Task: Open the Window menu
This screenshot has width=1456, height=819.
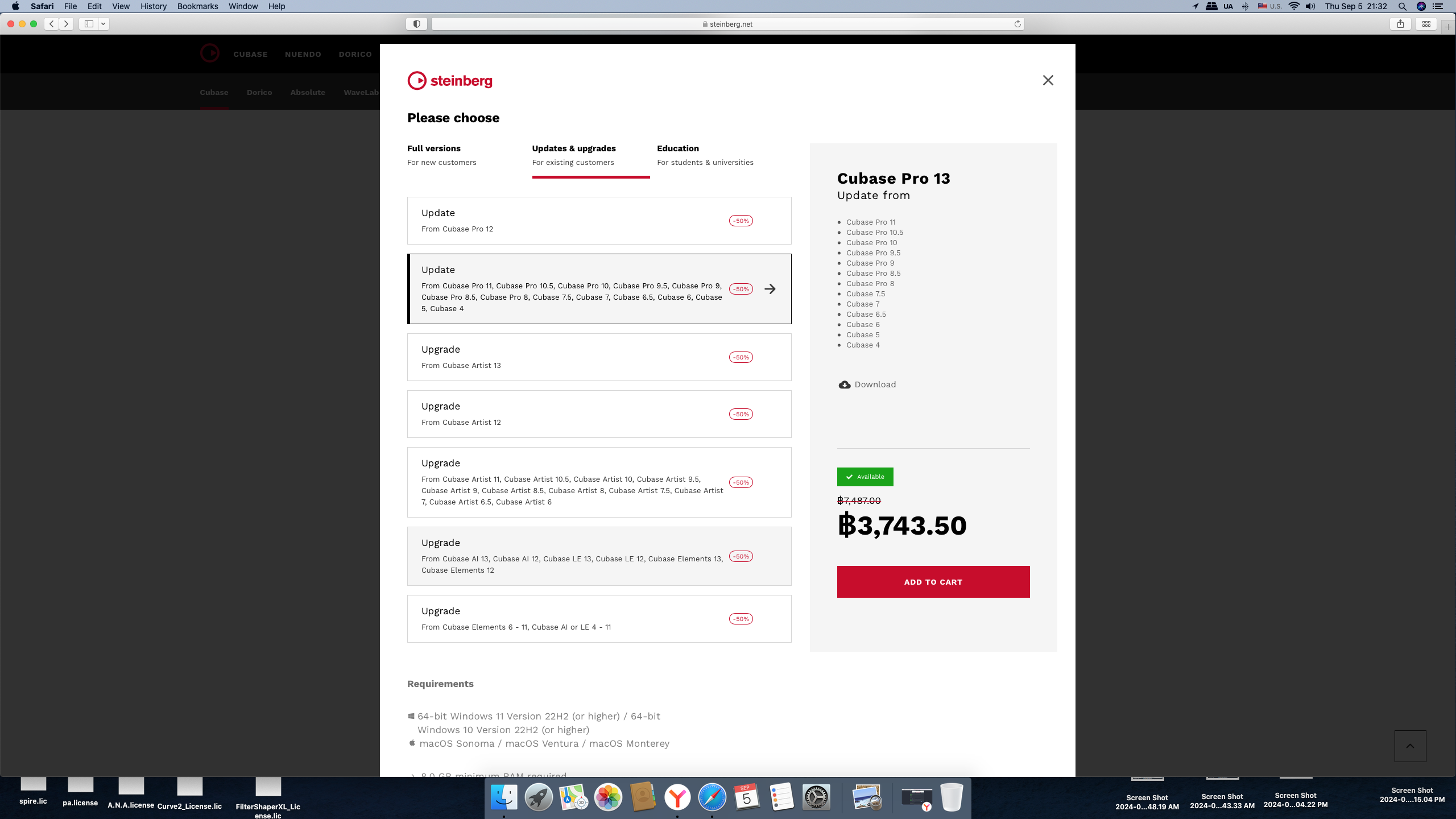Action: 243,6
